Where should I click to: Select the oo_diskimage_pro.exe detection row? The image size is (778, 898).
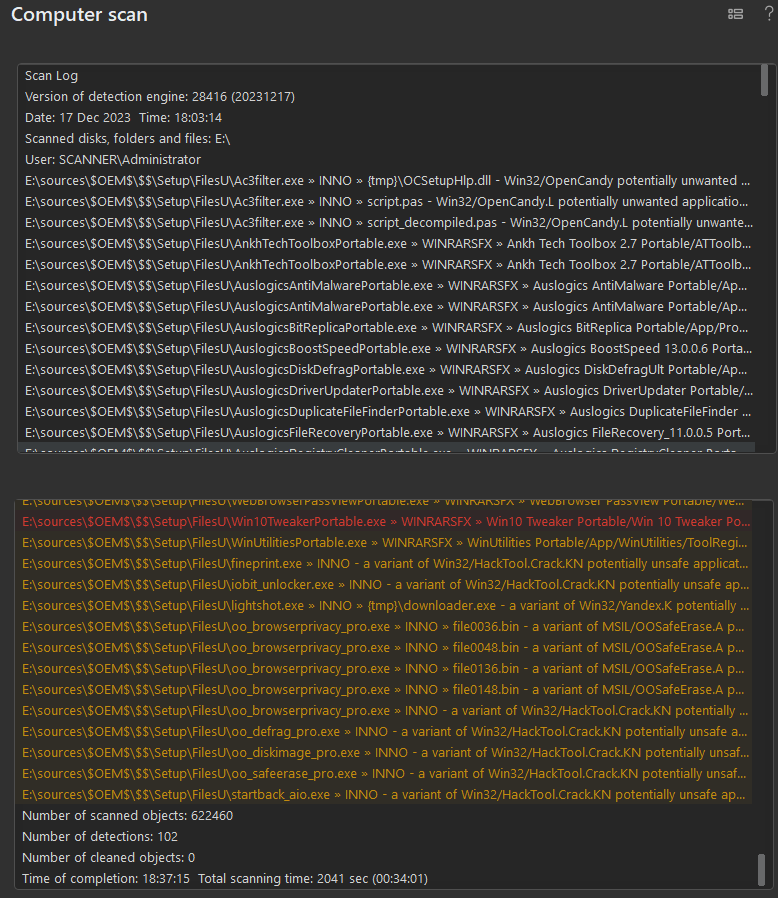(x=386, y=753)
